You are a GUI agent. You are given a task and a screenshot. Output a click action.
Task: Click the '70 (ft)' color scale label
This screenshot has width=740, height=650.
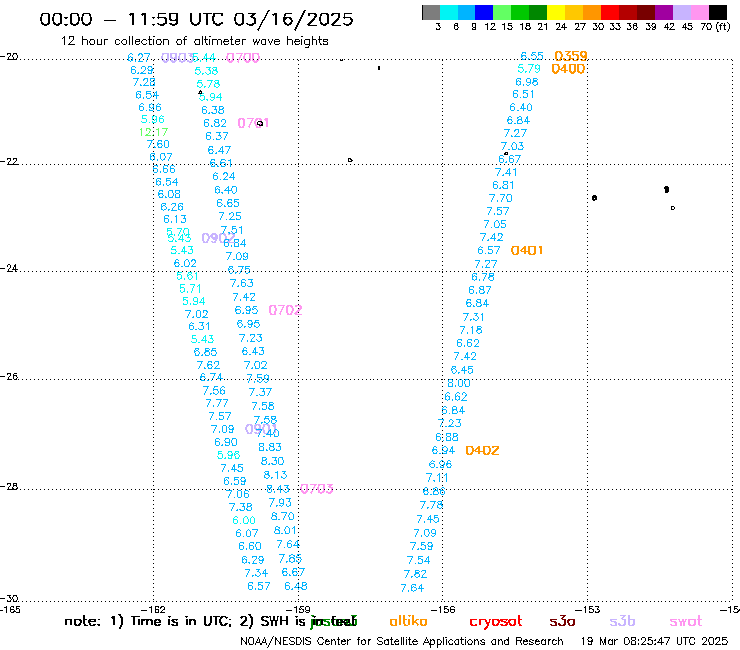(x=715, y=27)
